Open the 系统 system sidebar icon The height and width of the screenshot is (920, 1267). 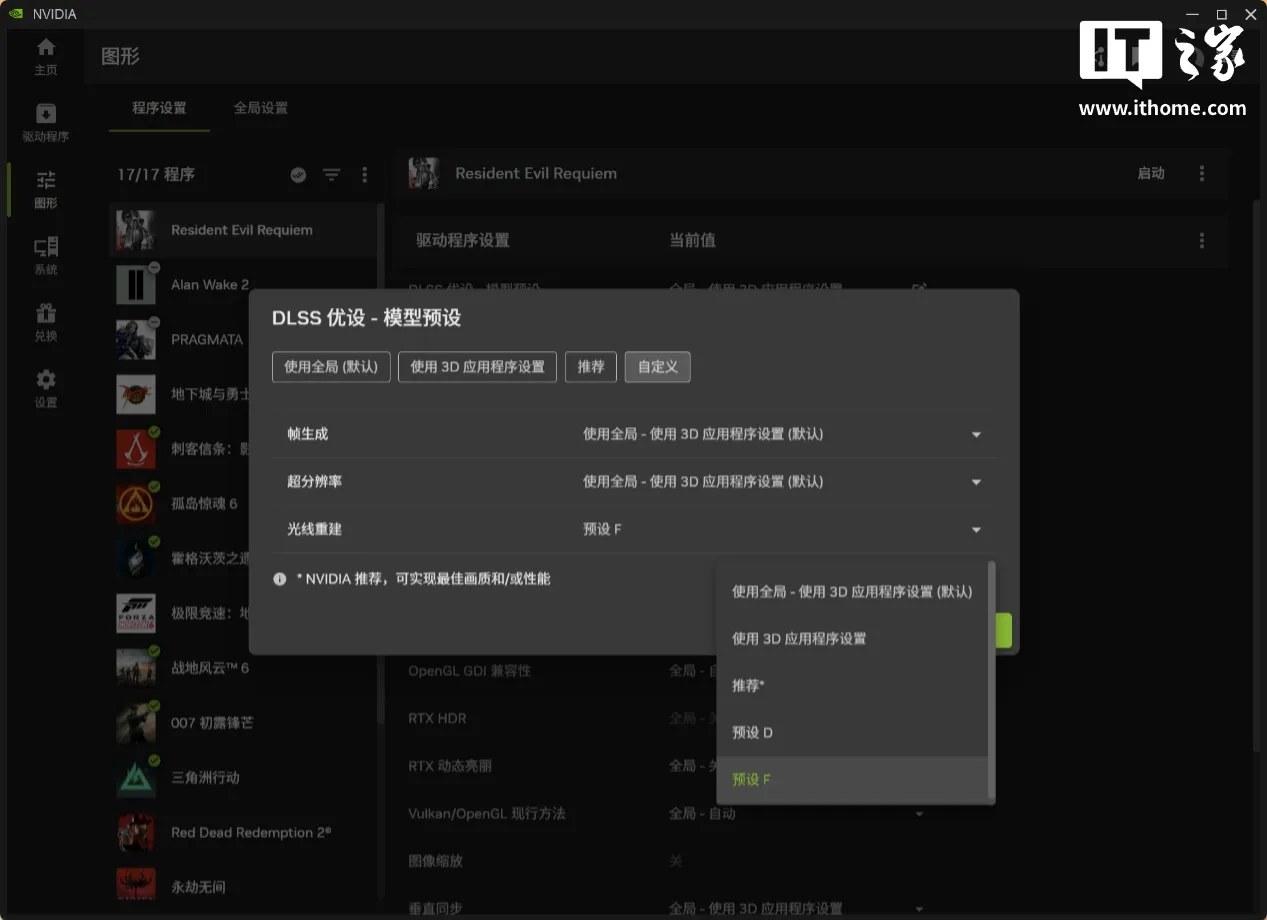46,256
